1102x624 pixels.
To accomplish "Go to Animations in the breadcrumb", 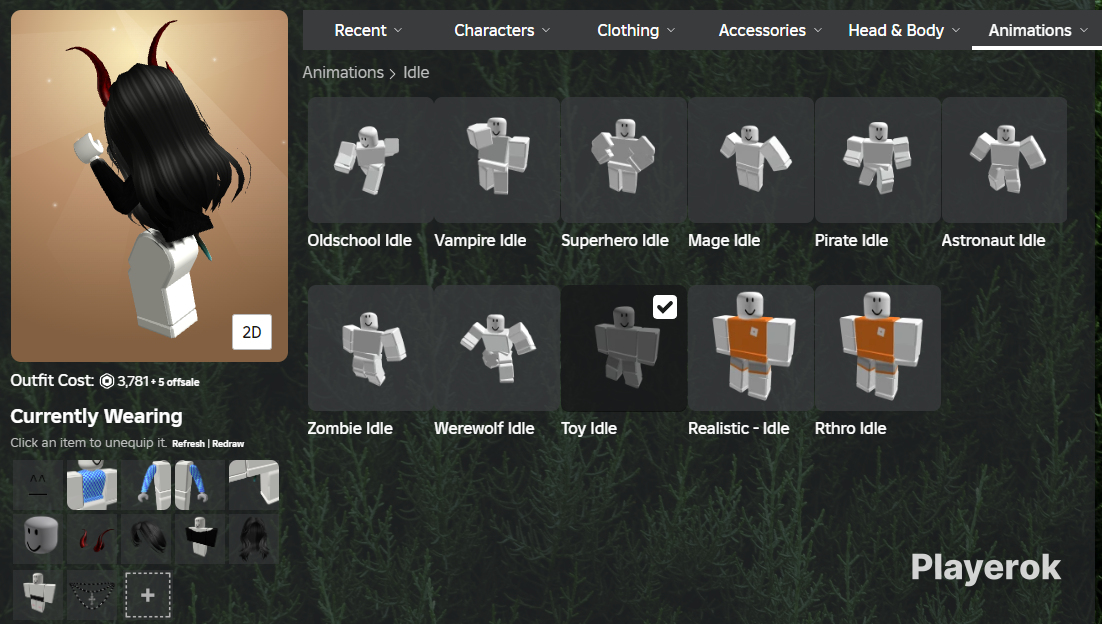I will [343, 72].
